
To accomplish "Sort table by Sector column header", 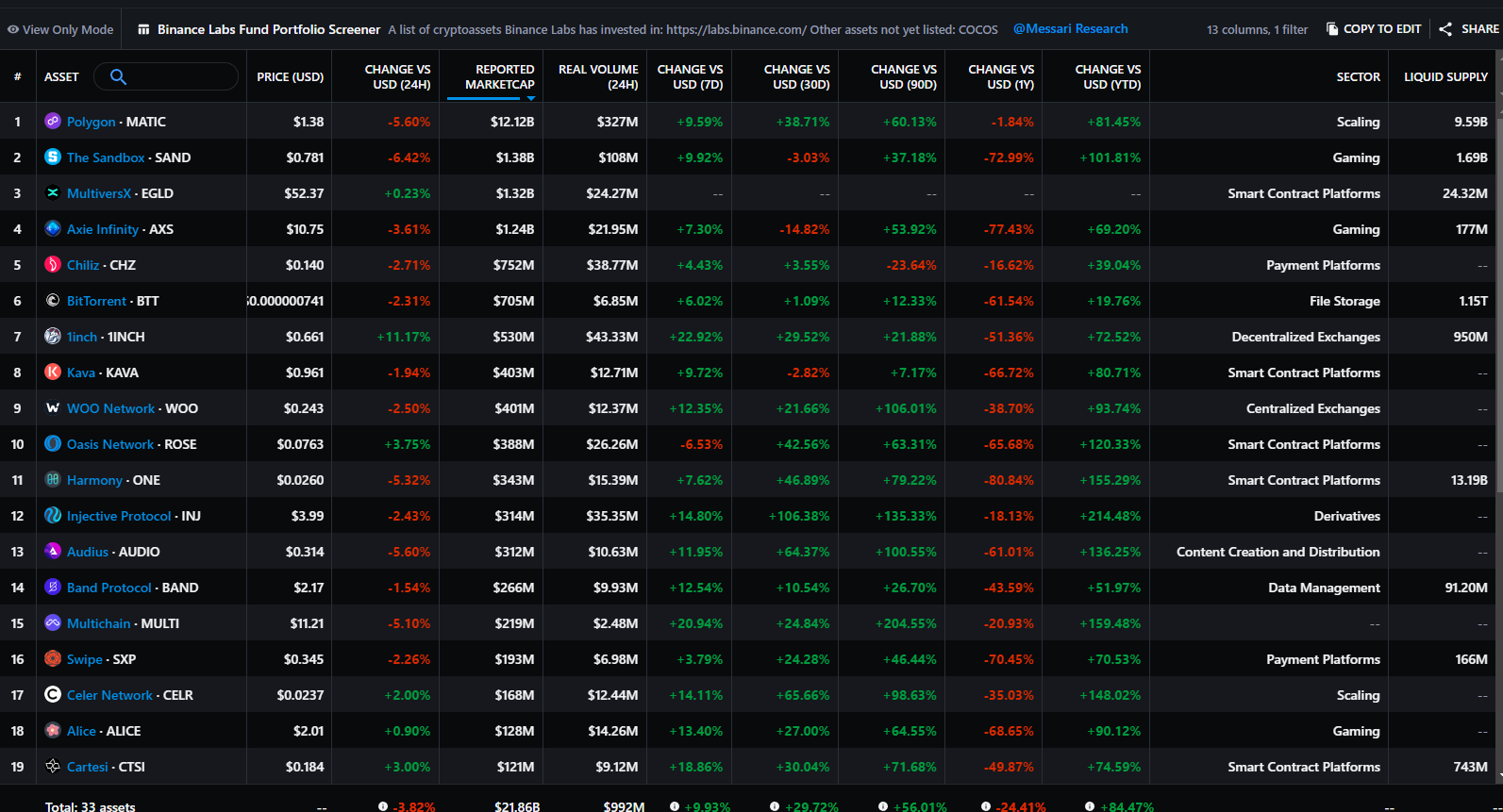I will pos(1358,76).
